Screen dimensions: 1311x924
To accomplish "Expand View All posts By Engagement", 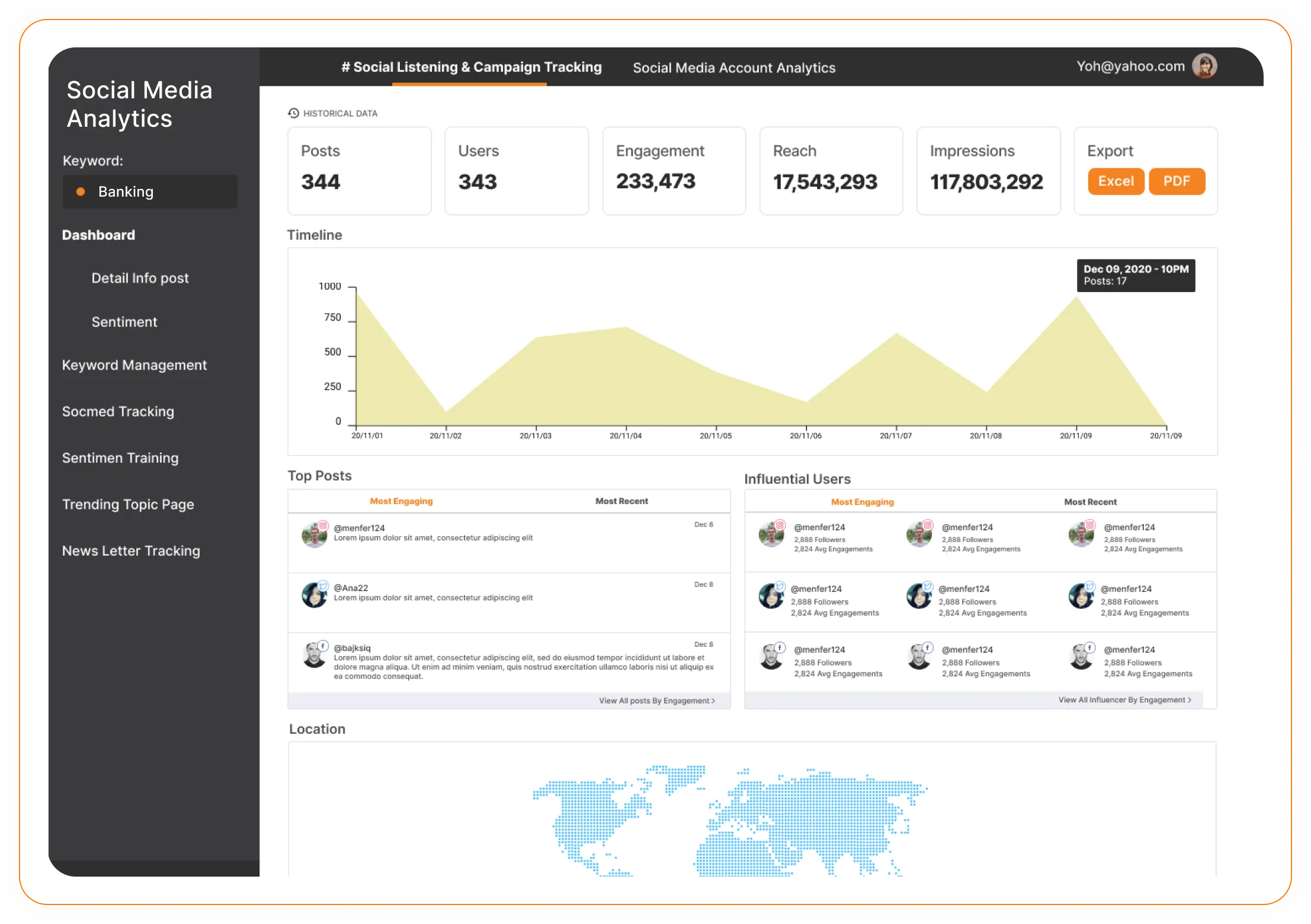I will point(656,701).
